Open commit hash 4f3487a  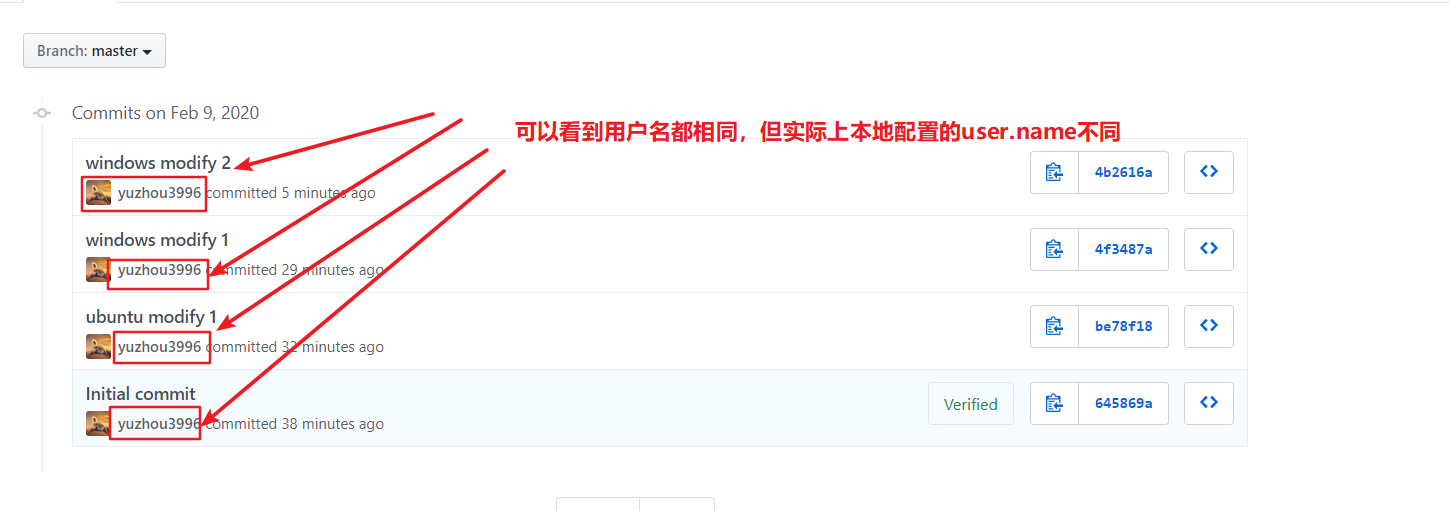(1124, 249)
